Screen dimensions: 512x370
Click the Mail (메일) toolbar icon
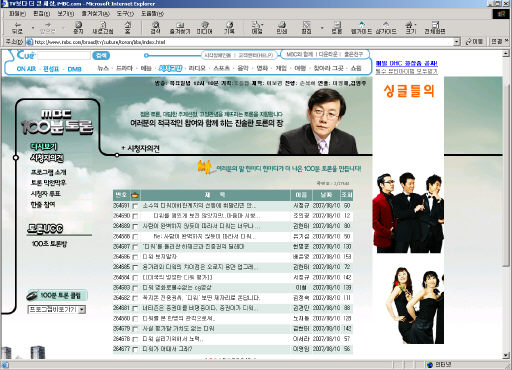[257, 28]
